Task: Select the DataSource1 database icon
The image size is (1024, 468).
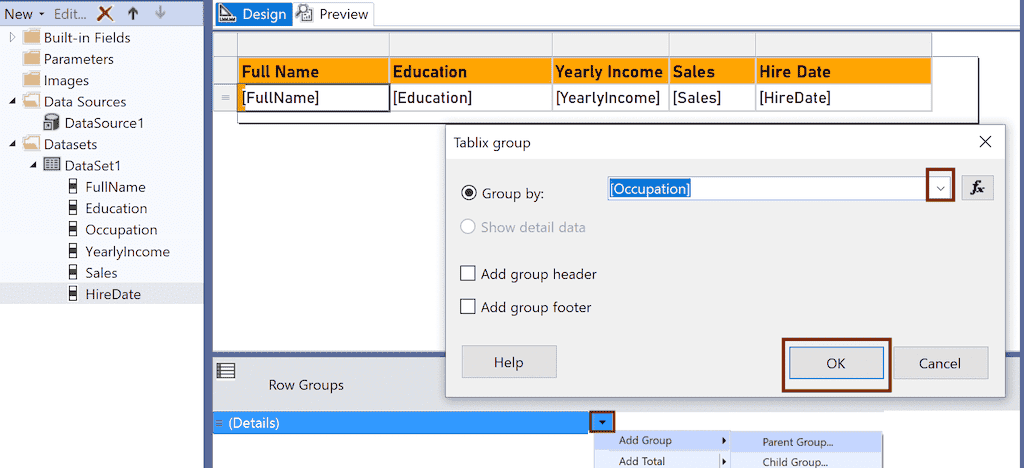Action: 51,123
